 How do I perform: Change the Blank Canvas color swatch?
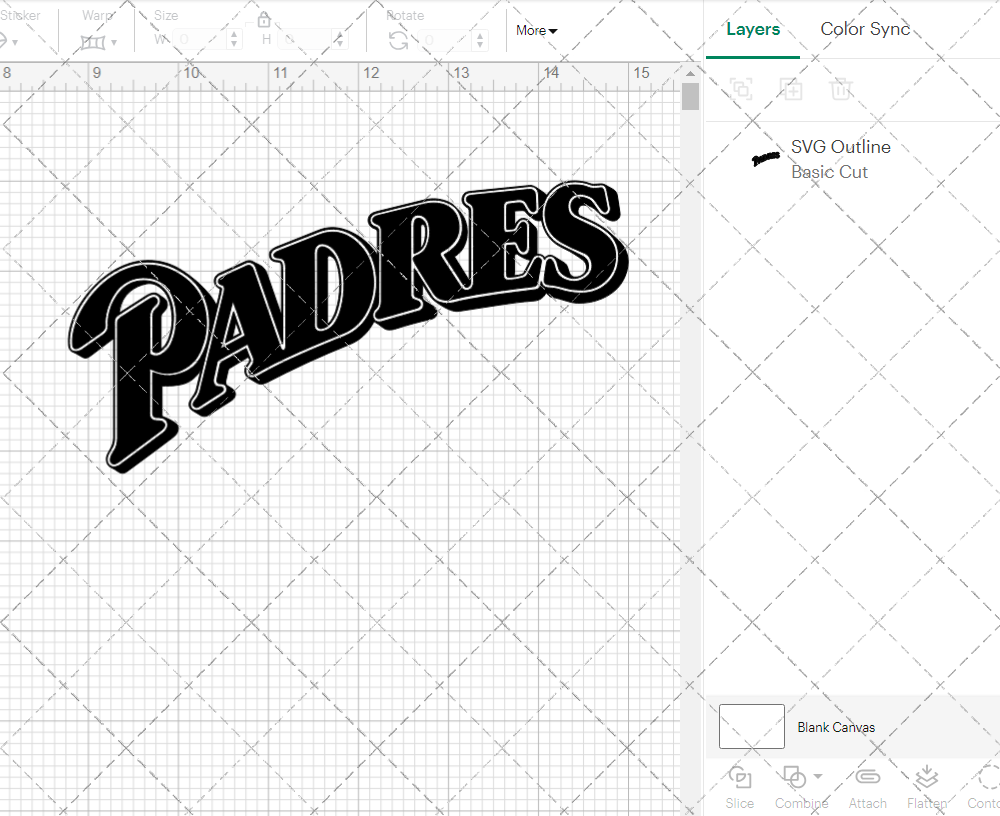point(751,727)
